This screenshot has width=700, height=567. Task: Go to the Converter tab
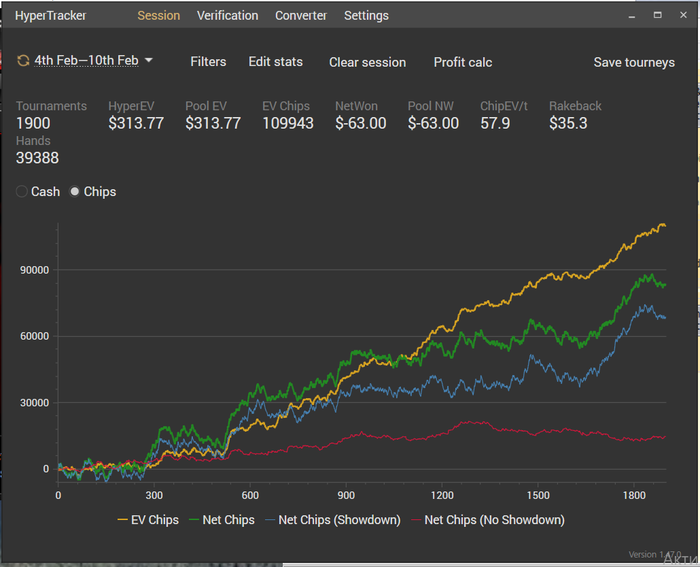pyautogui.click(x=301, y=16)
